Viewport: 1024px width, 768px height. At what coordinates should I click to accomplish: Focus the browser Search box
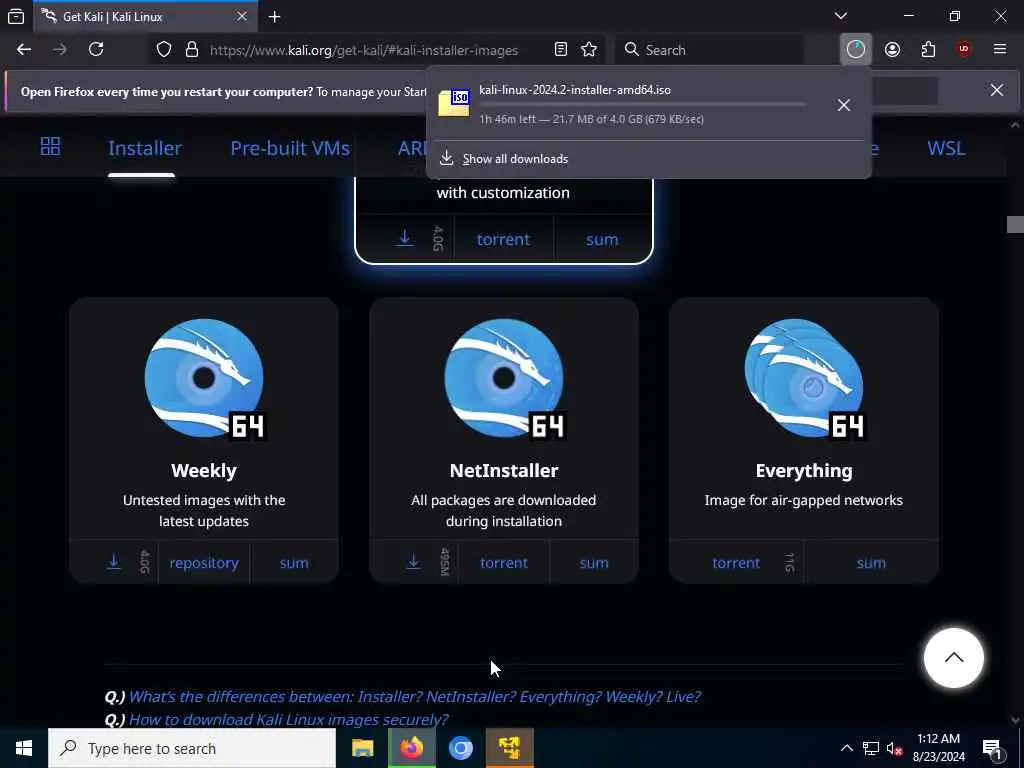[709, 50]
